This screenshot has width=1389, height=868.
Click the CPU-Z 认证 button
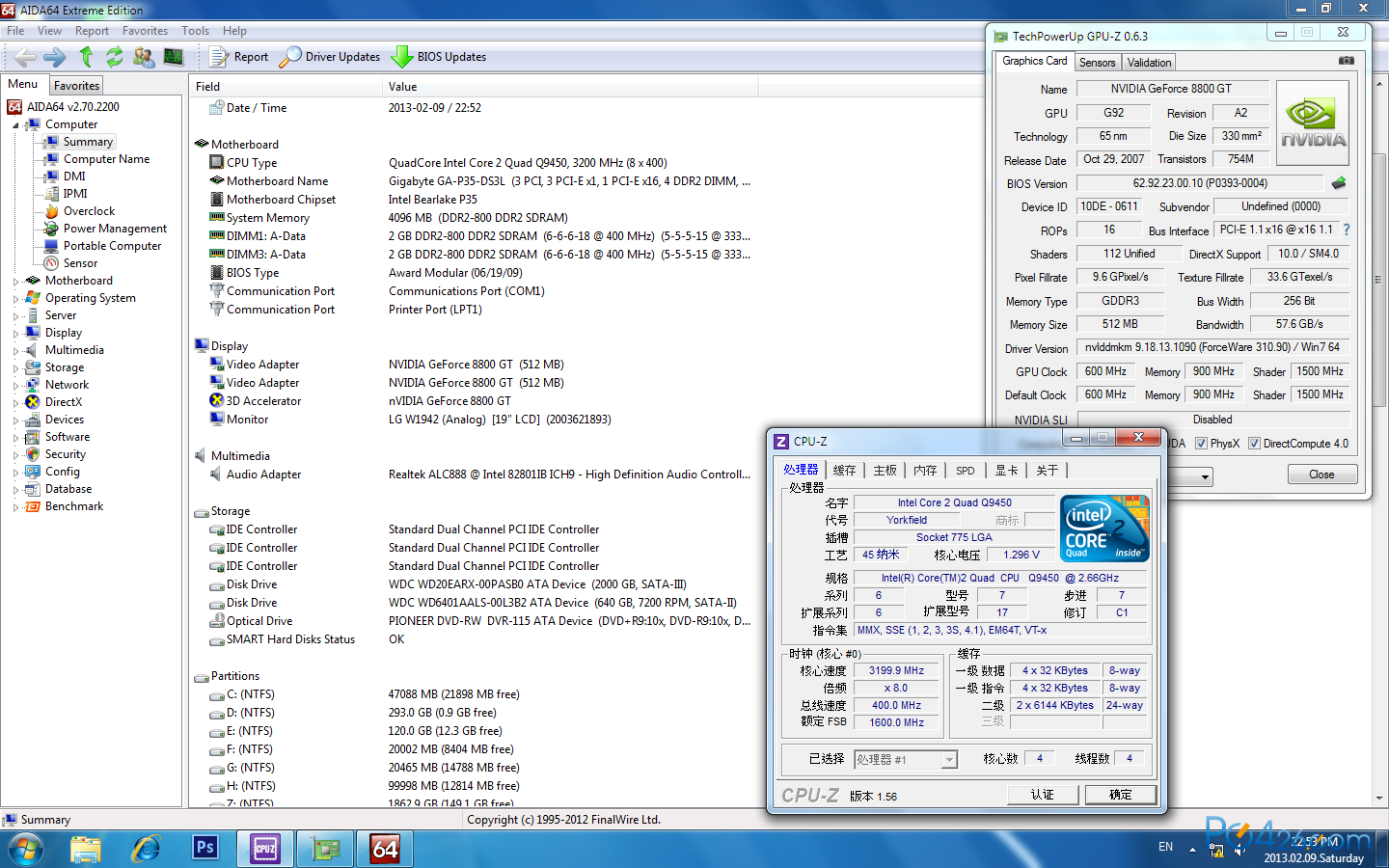(x=1043, y=795)
